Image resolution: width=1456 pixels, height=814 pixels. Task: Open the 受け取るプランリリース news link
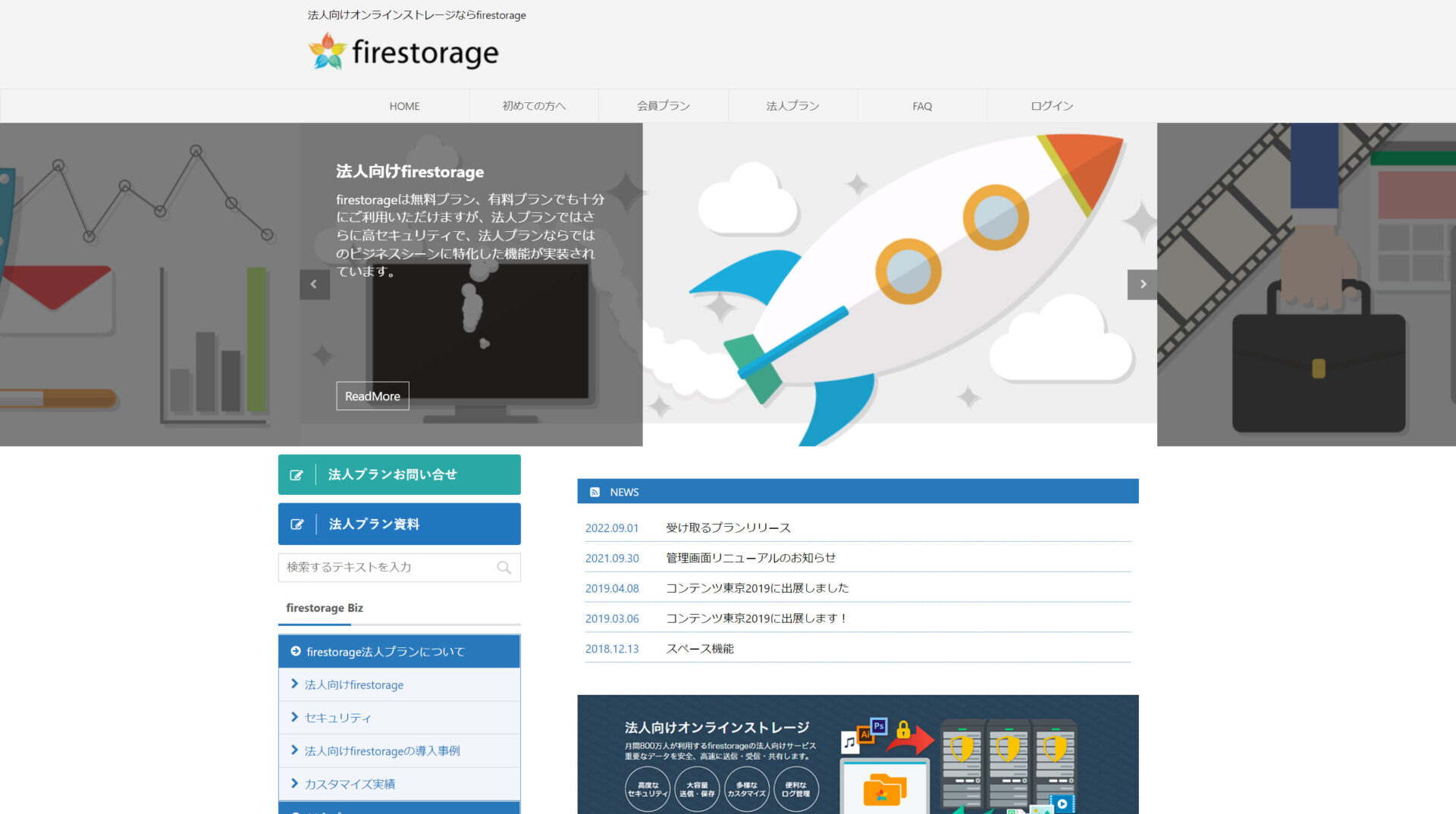pos(727,528)
